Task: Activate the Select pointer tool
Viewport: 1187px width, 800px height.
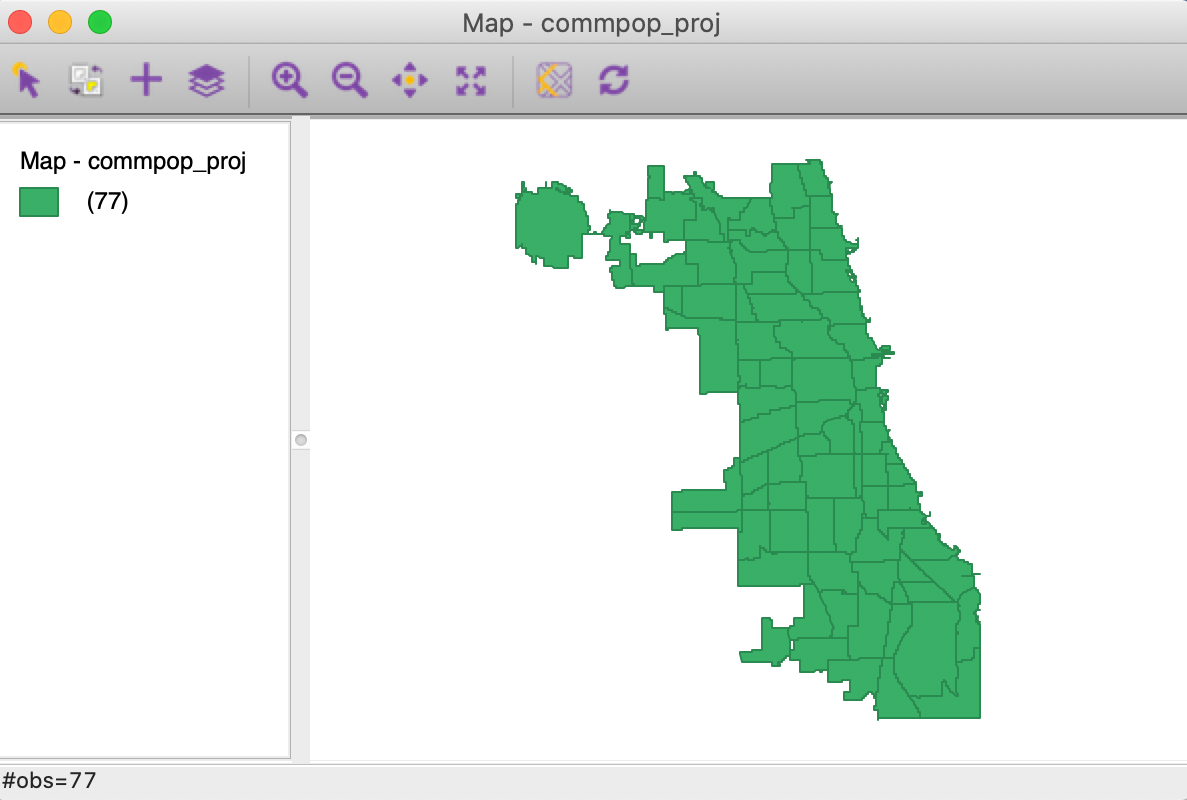Action: [26, 80]
